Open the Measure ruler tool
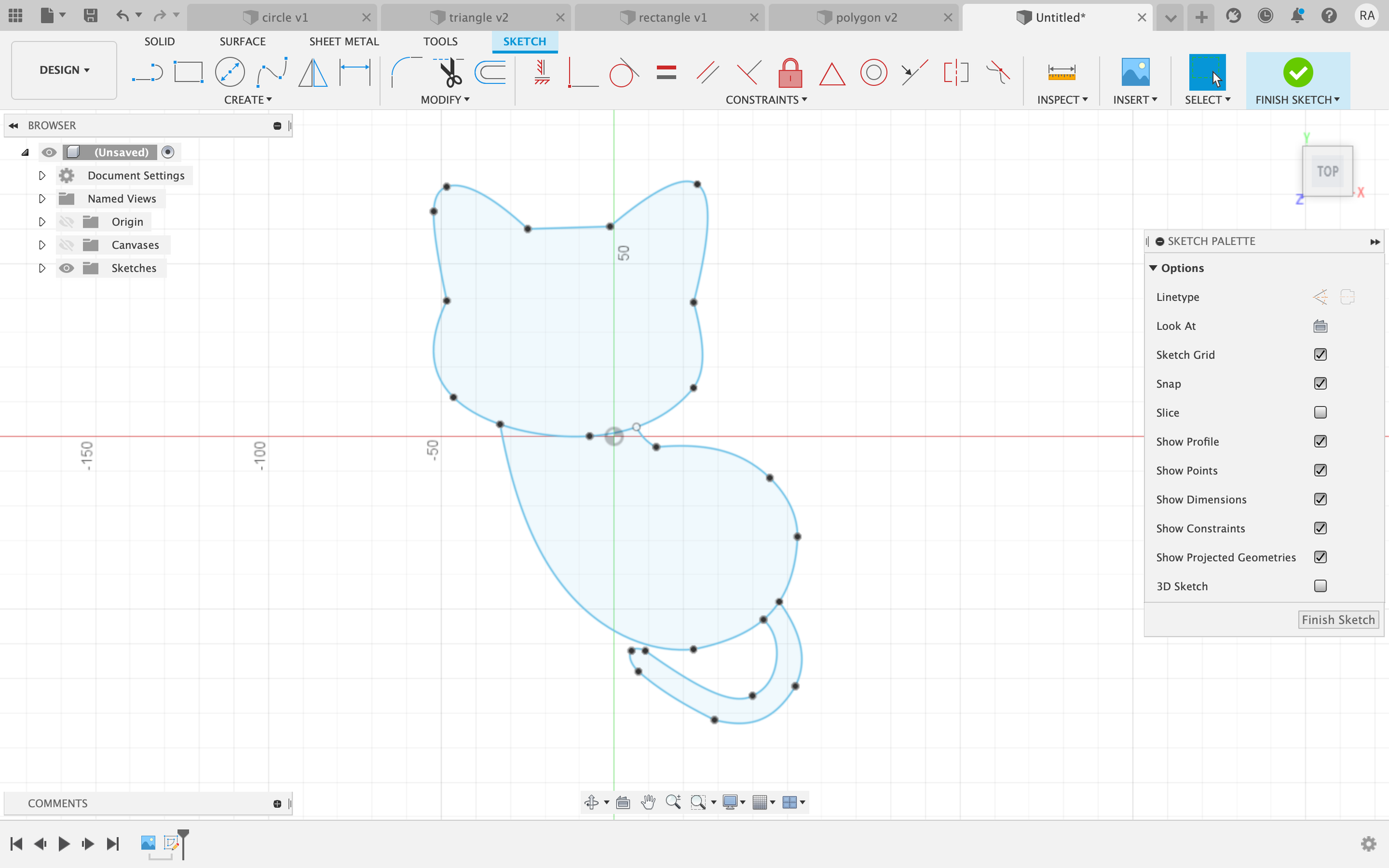 coord(1061,73)
